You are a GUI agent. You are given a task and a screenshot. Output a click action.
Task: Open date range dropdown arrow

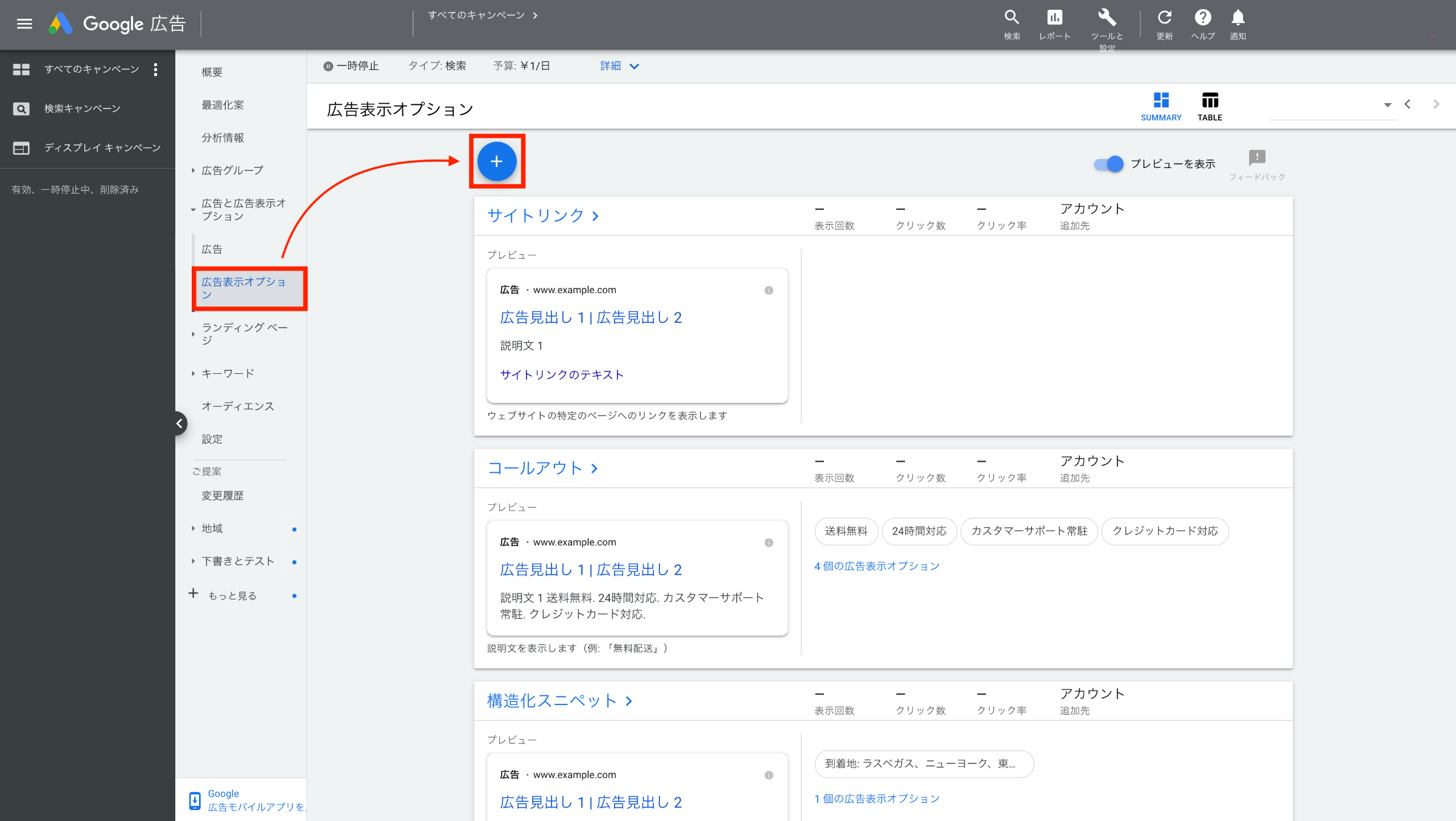point(1387,105)
